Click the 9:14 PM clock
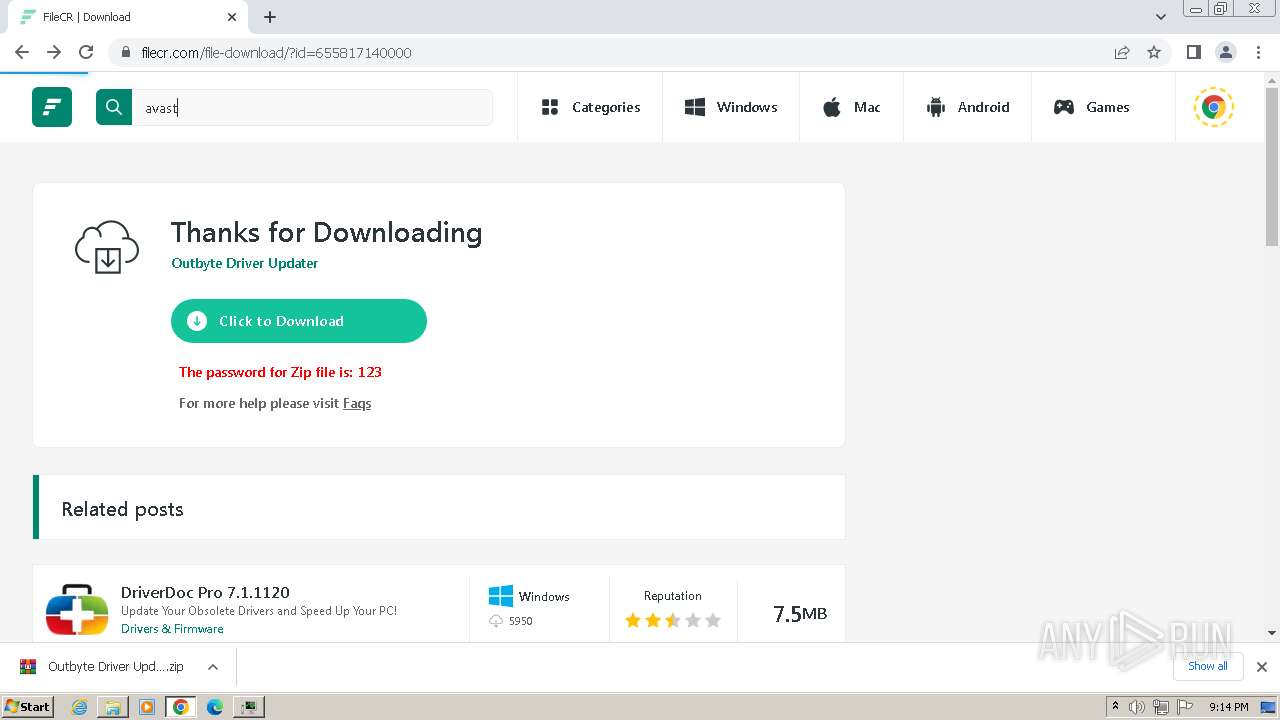 [1228, 707]
